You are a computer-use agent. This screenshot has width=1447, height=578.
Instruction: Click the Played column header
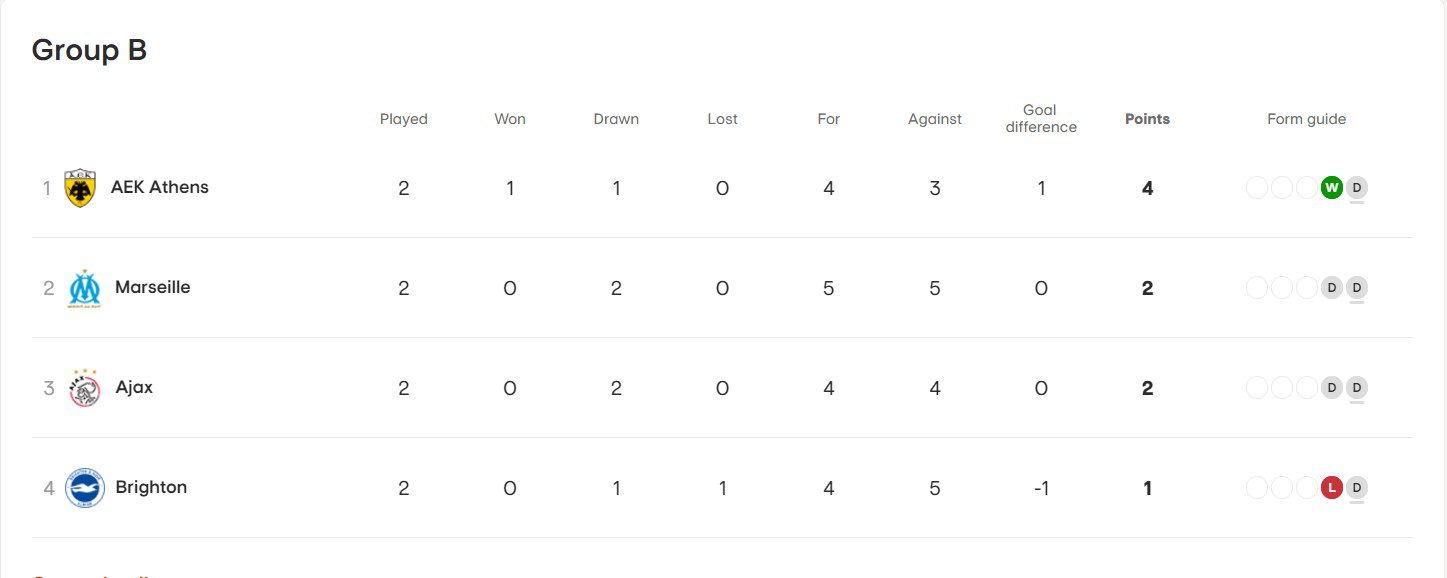pos(403,119)
